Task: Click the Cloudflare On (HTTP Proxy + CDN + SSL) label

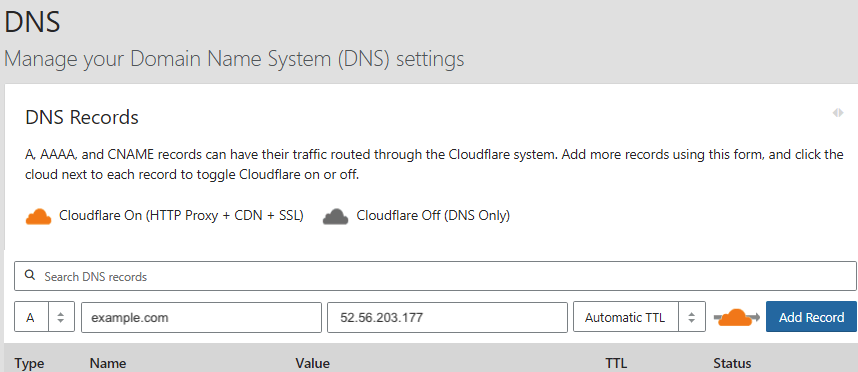Action: tap(181, 216)
